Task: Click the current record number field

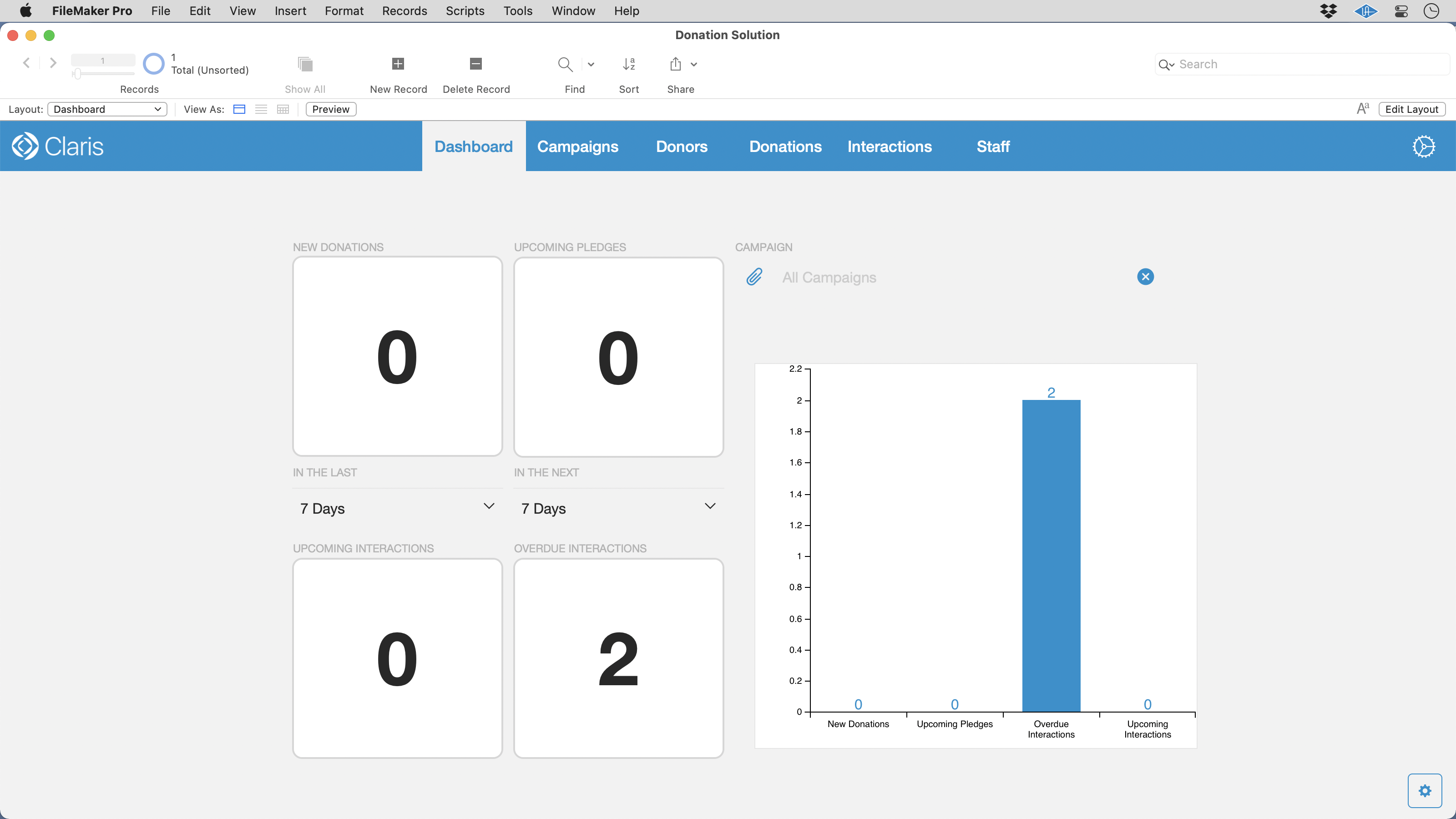Action: click(x=103, y=61)
